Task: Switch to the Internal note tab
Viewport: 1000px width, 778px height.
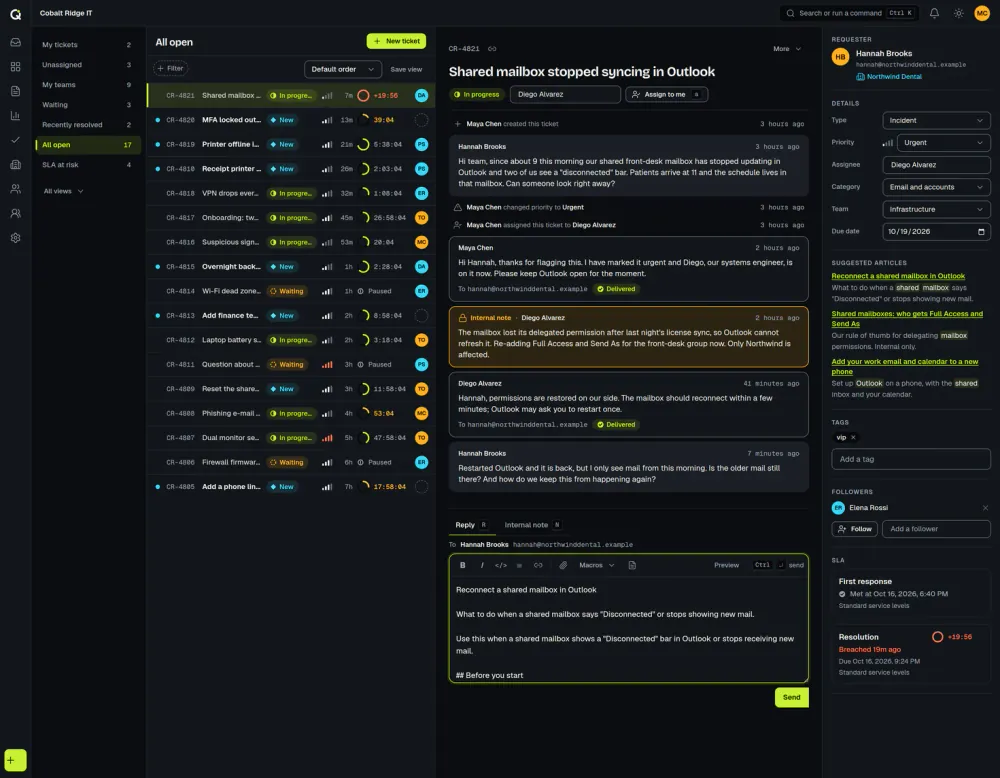Action: [532, 525]
